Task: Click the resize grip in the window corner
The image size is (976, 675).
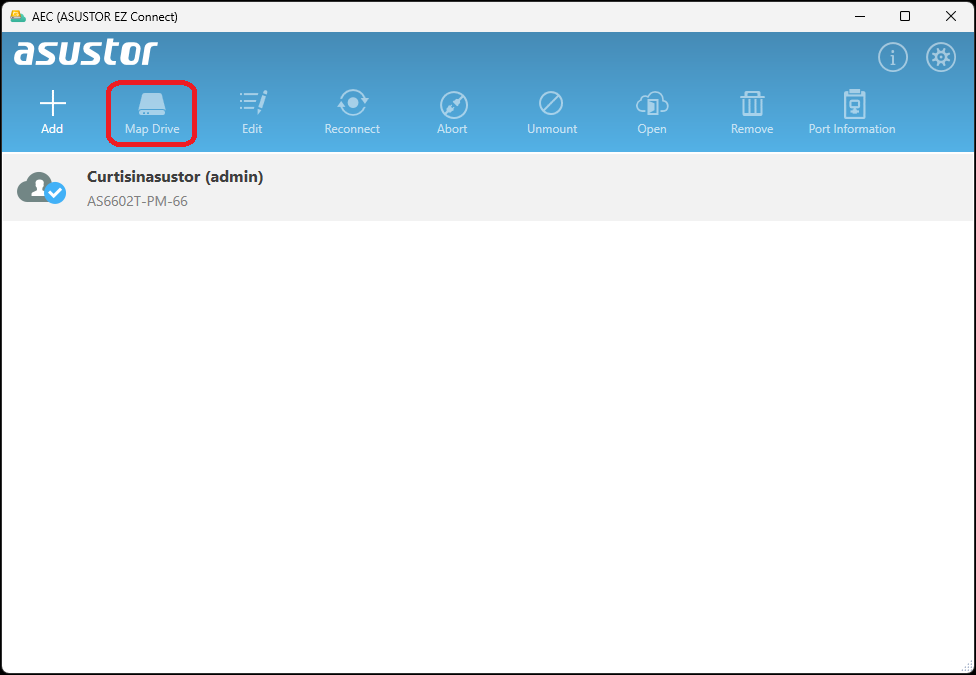Action: pos(967,666)
